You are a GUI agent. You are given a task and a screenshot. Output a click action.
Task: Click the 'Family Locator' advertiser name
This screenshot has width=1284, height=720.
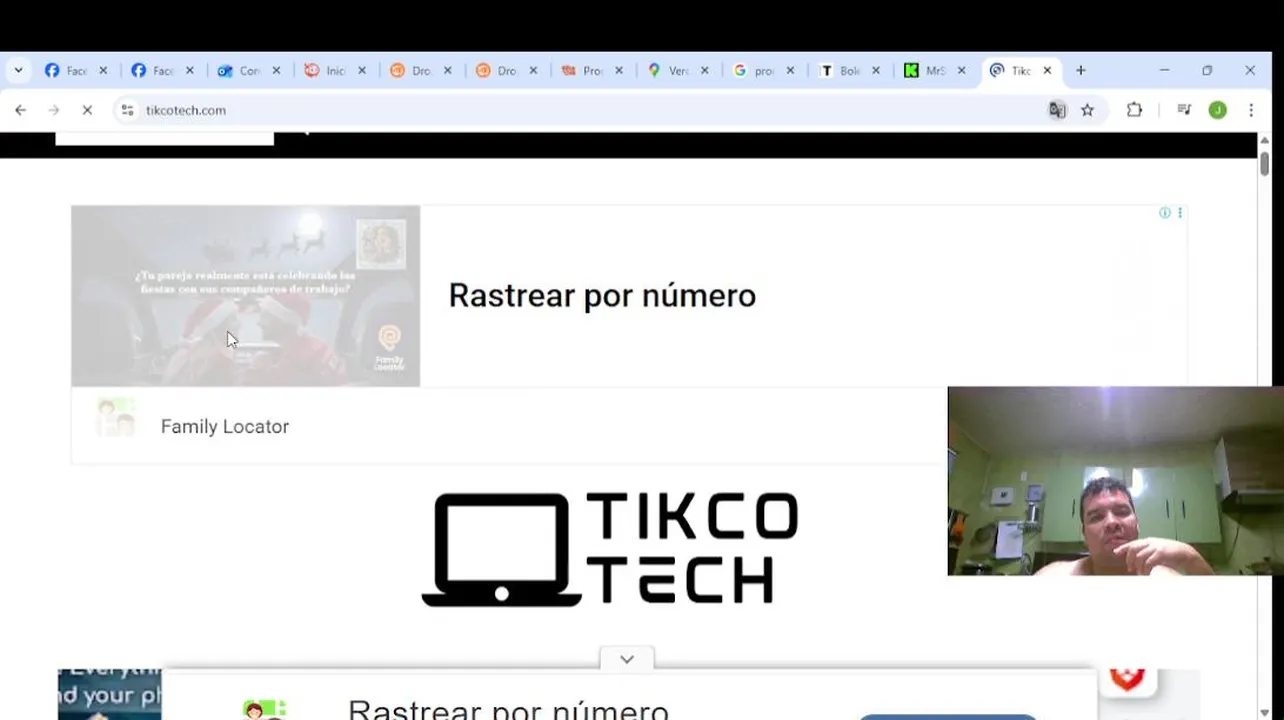pyautogui.click(x=225, y=427)
